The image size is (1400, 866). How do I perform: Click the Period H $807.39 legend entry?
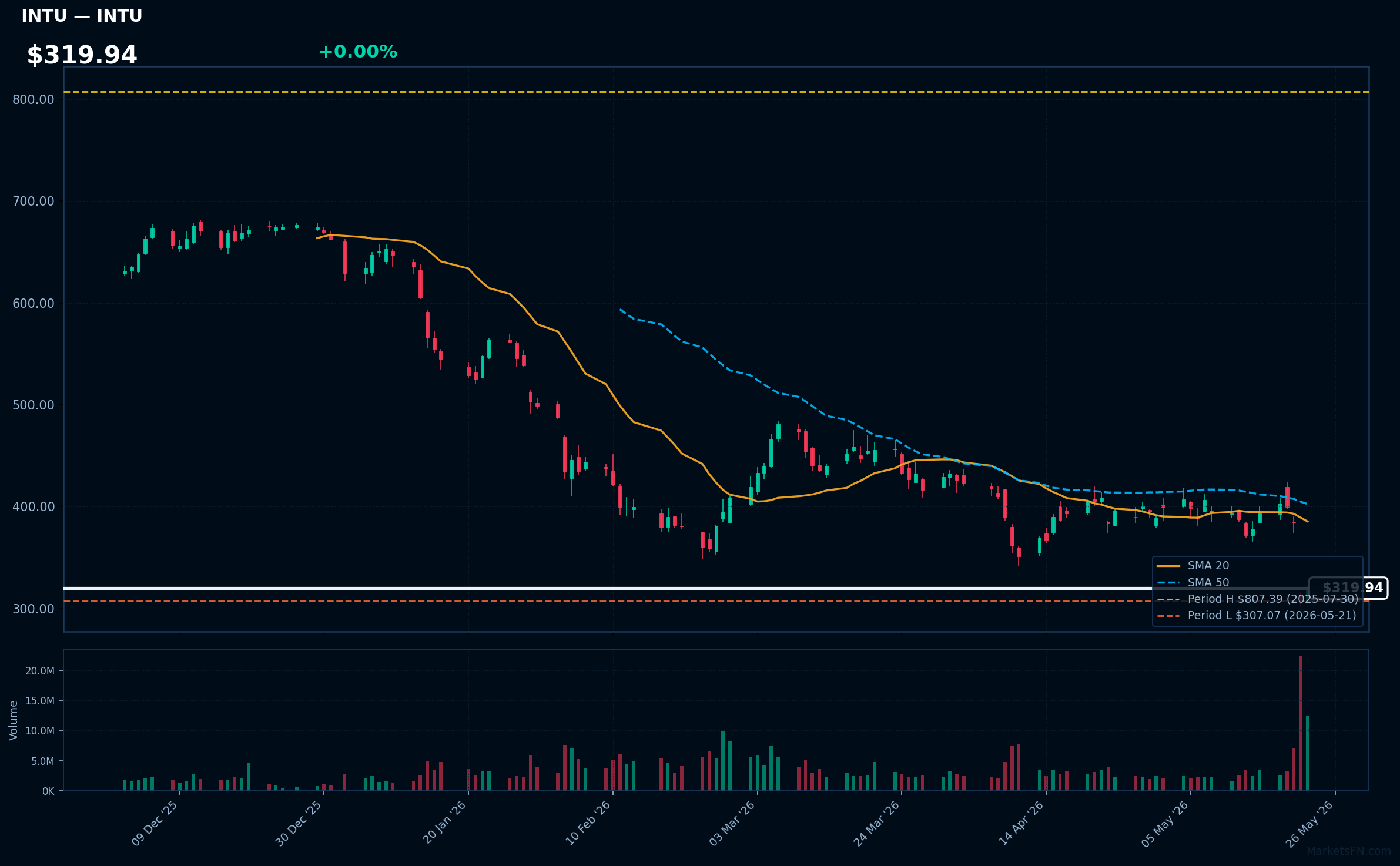click(x=1258, y=599)
